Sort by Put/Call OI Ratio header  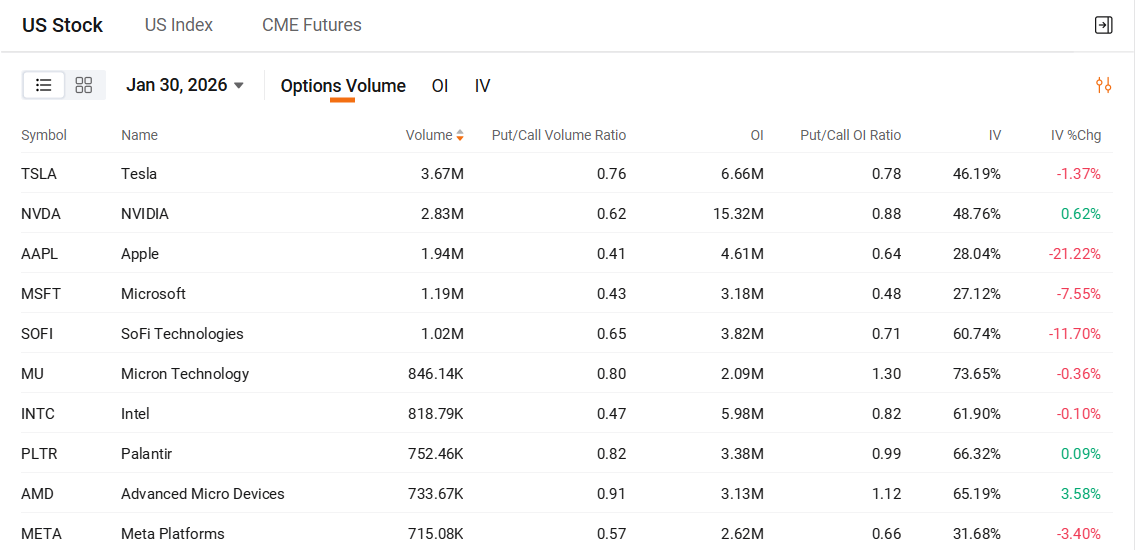pyautogui.click(x=851, y=135)
